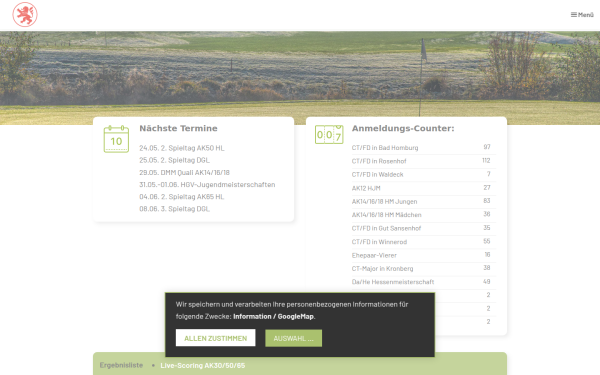Open 31.05.-01.06. HGV-Jugendmeisterschaften
Viewport: 600px width, 375px height.
coord(207,184)
